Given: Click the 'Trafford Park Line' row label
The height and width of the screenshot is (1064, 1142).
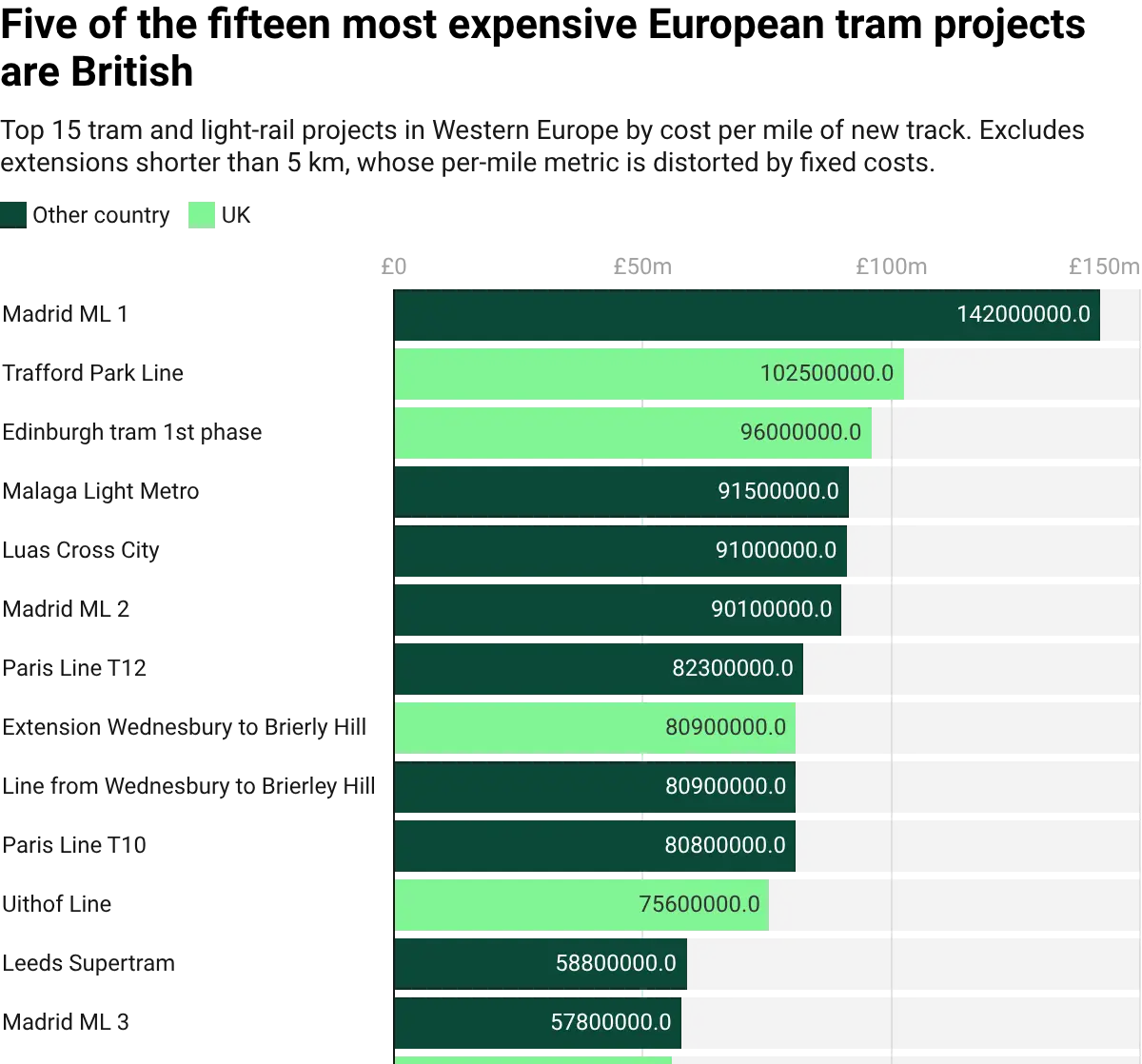Looking at the screenshot, I should tap(92, 373).
